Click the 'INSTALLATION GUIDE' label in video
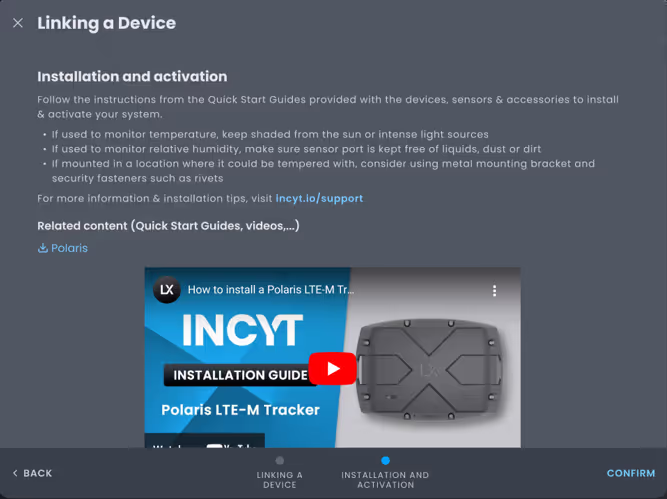 click(x=240, y=375)
